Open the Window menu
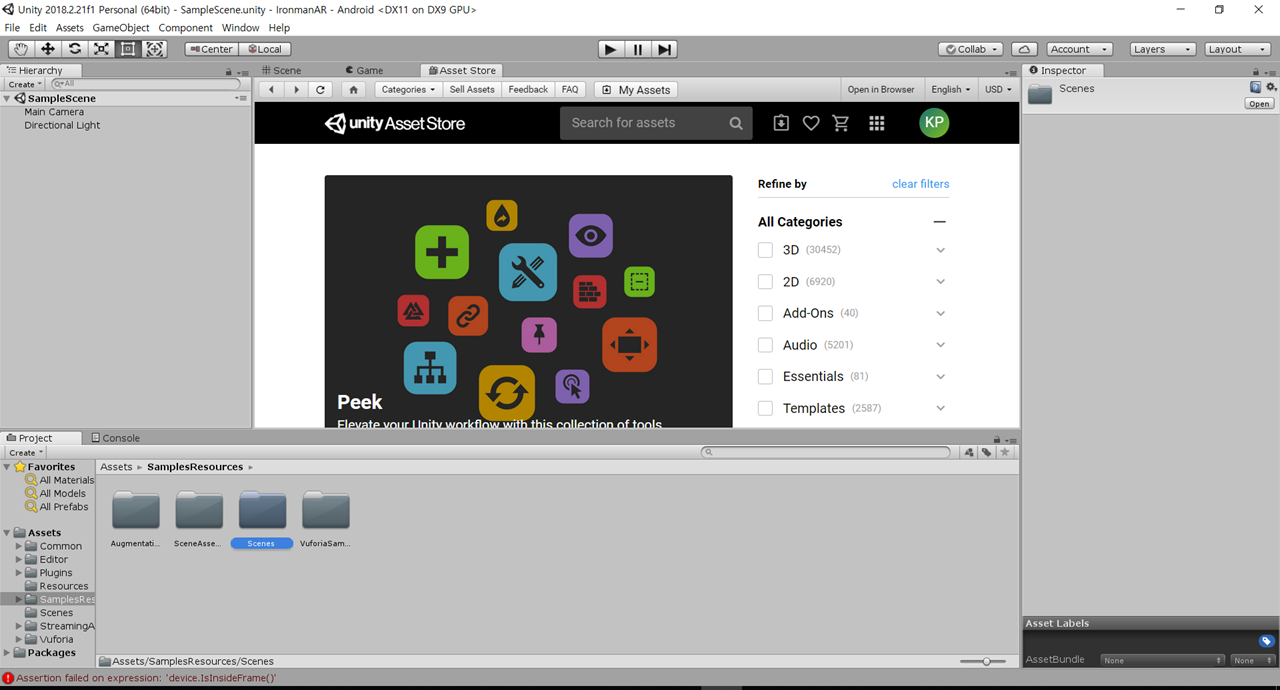The height and width of the screenshot is (690, 1280). pos(240,28)
